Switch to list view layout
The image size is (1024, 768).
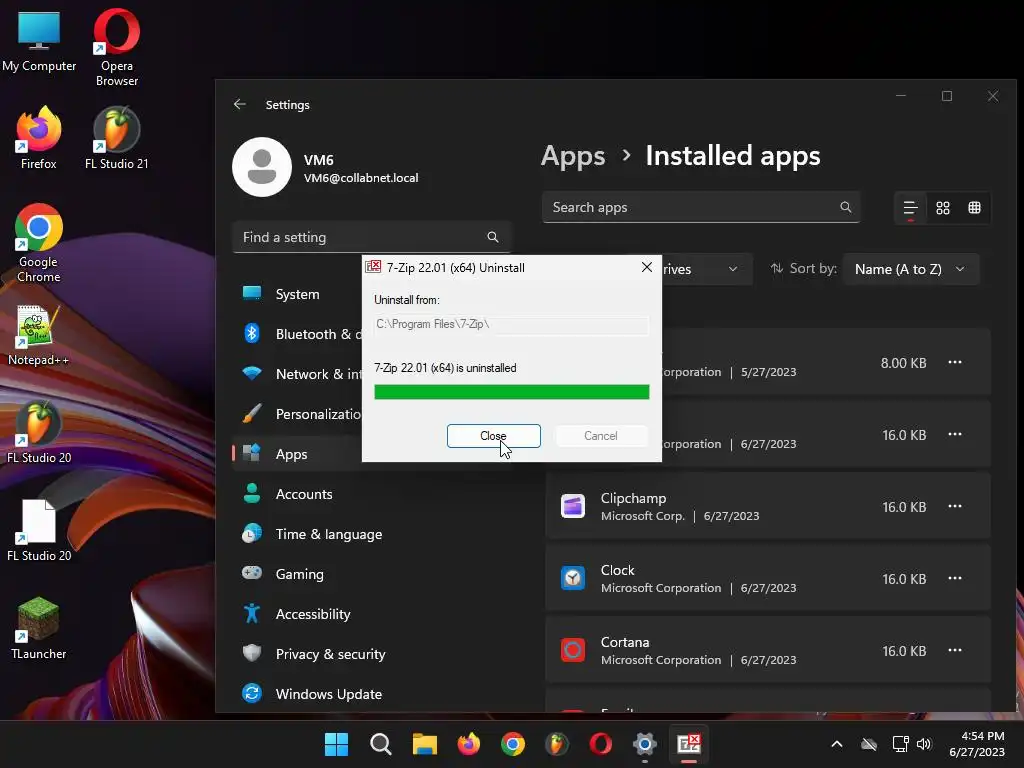[910, 208]
